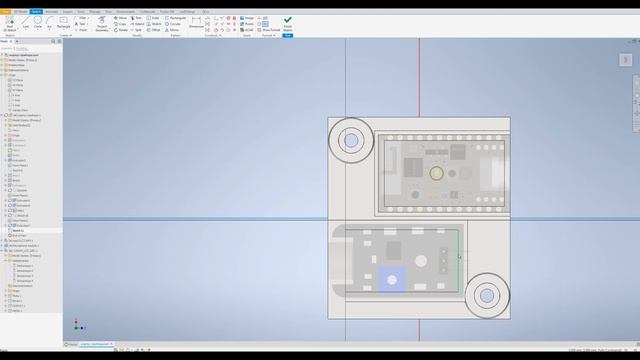This screenshot has height=360, width=640.
Task: Click the document tab at bottom
Action: [x=96, y=344]
